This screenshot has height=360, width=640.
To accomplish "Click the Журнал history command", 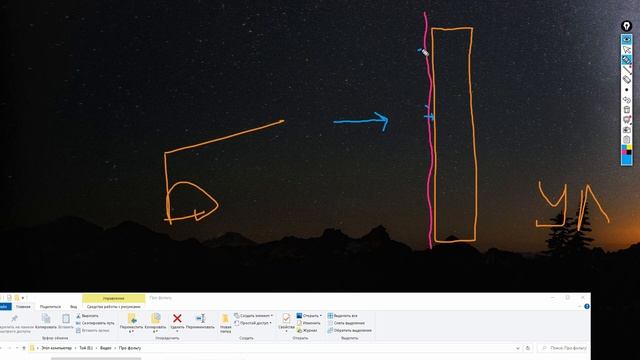I will coord(307,330).
